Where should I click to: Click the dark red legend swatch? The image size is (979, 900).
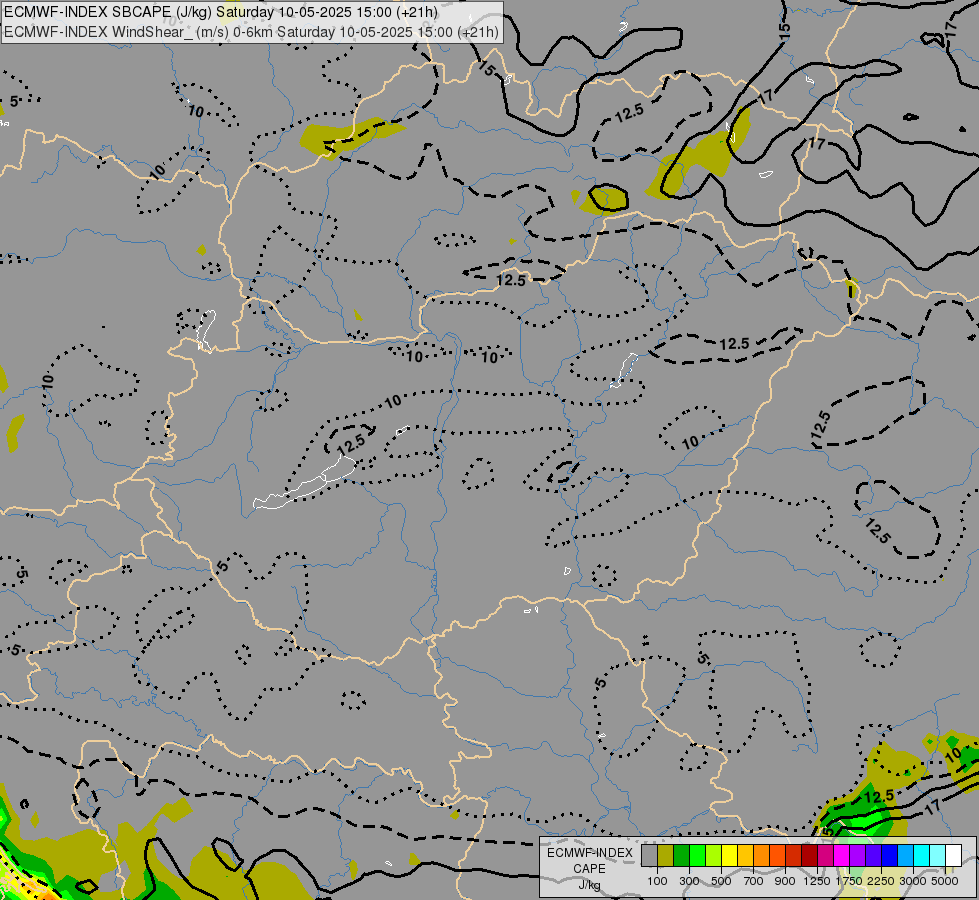[x=809, y=855]
